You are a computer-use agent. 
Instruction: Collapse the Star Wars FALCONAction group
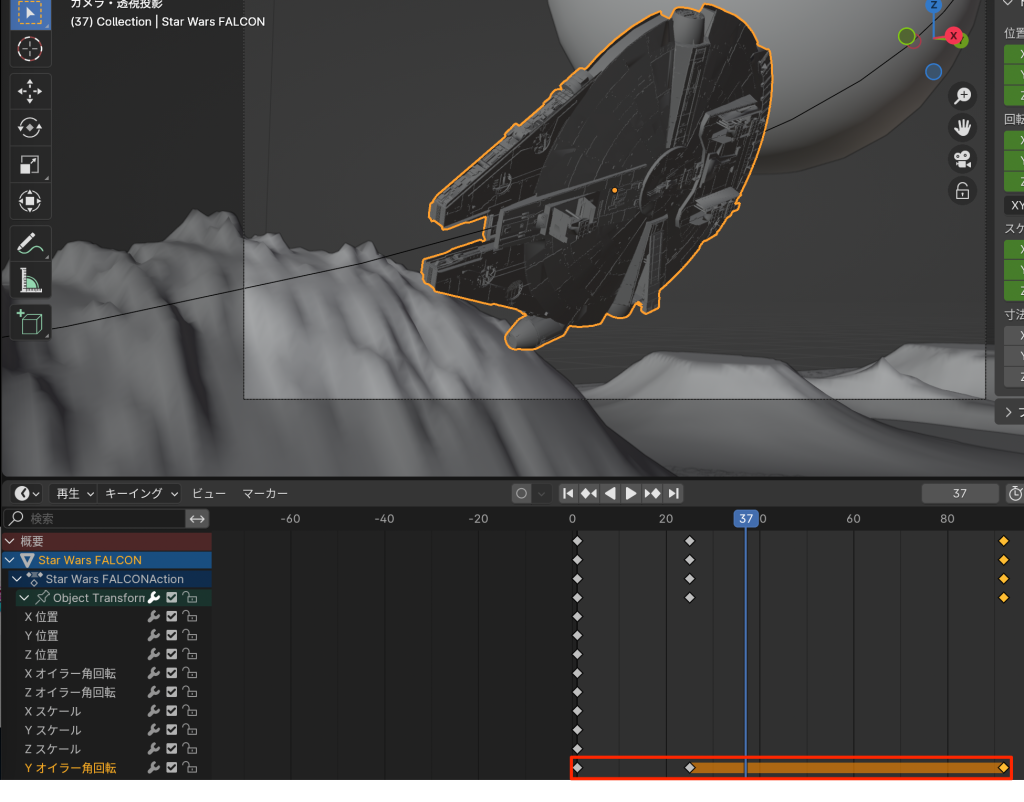(17, 579)
